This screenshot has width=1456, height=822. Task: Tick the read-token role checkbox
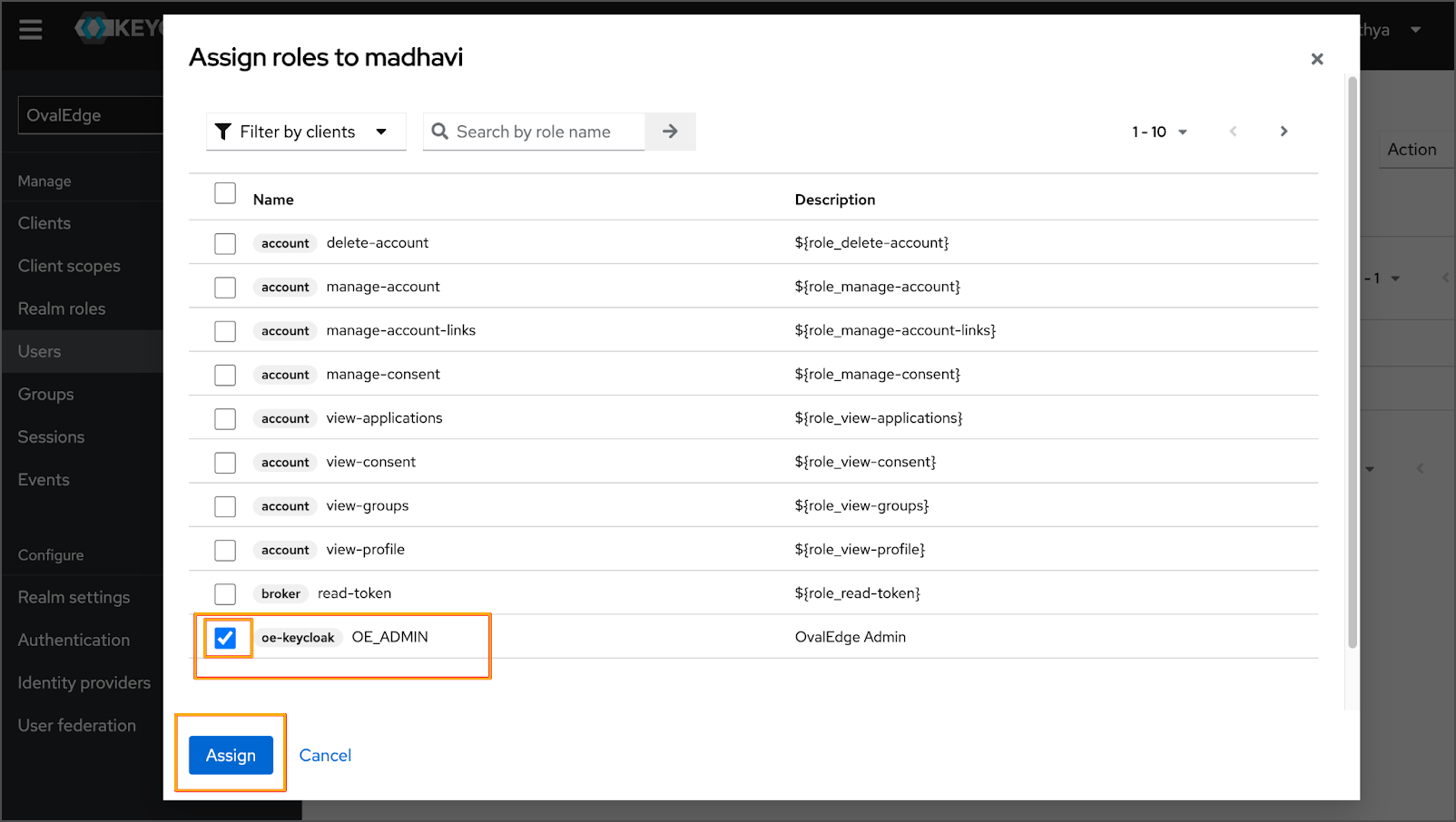[225, 594]
